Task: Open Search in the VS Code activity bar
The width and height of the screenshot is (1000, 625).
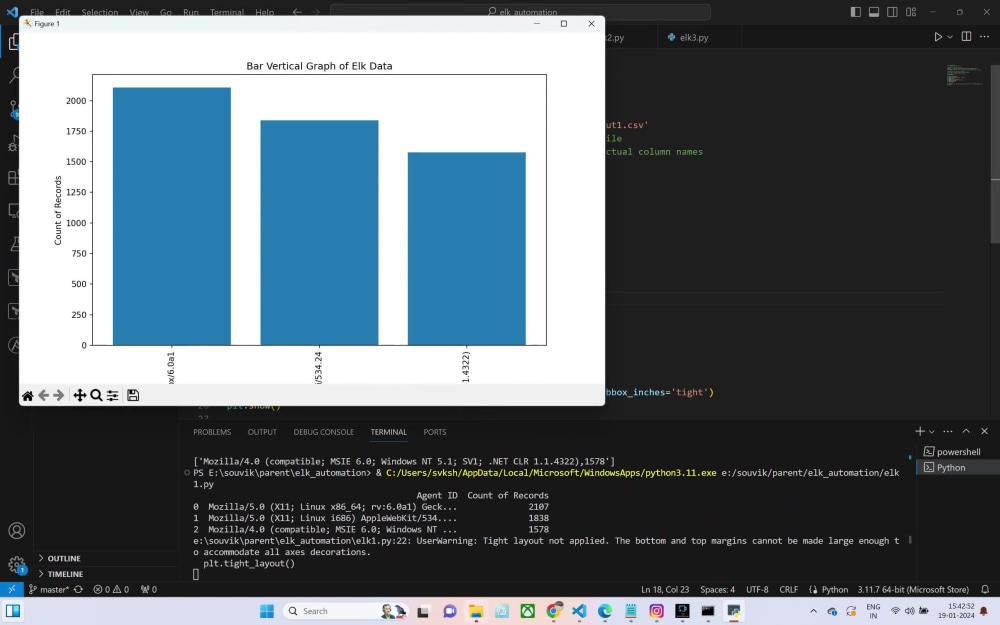Action: pos(15,75)
